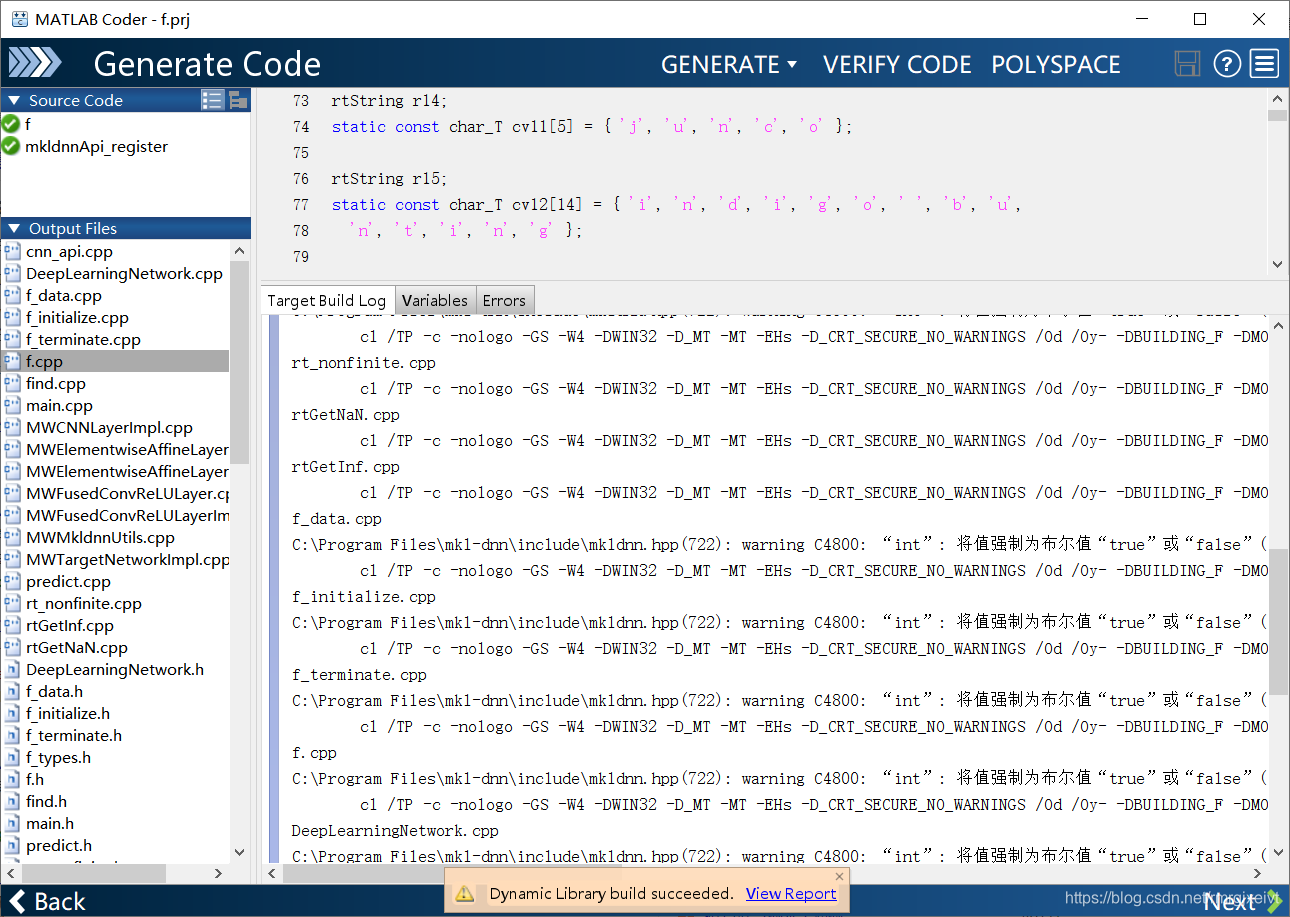This screenshot has height=917, width=1290.
Task: Open main.cpp output file
Action: (59, 406)
